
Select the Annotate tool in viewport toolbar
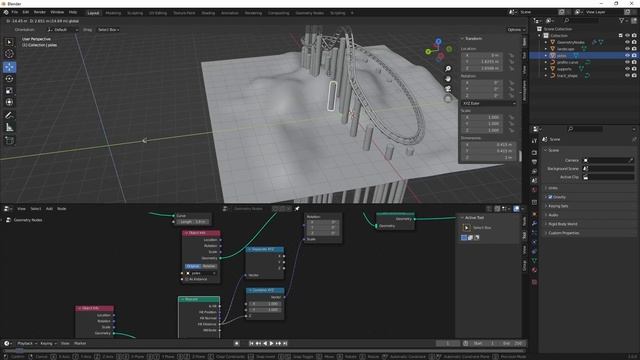click(9, 116)
